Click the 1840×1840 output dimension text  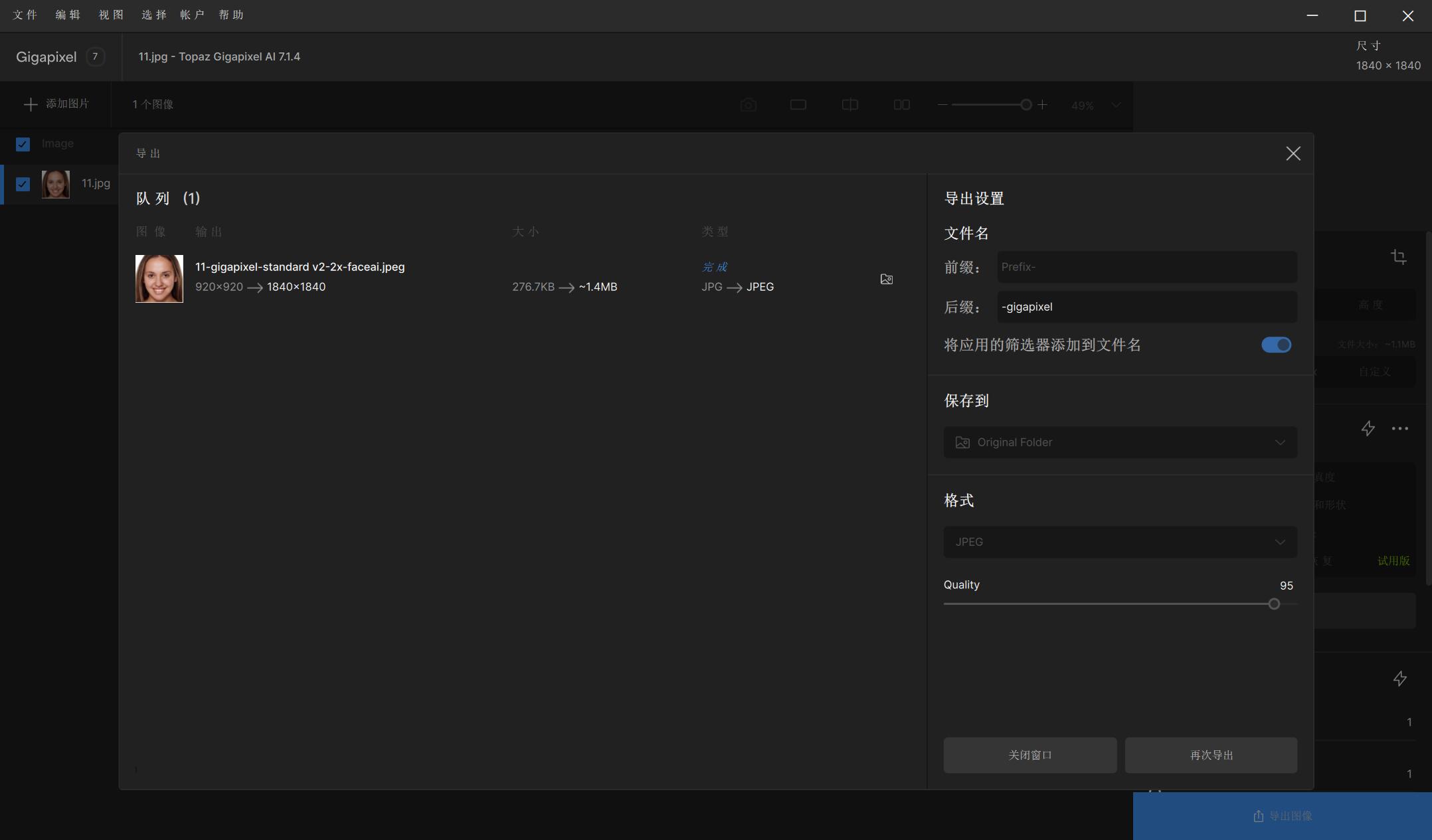pyautogui.click(x=296, y=287)
